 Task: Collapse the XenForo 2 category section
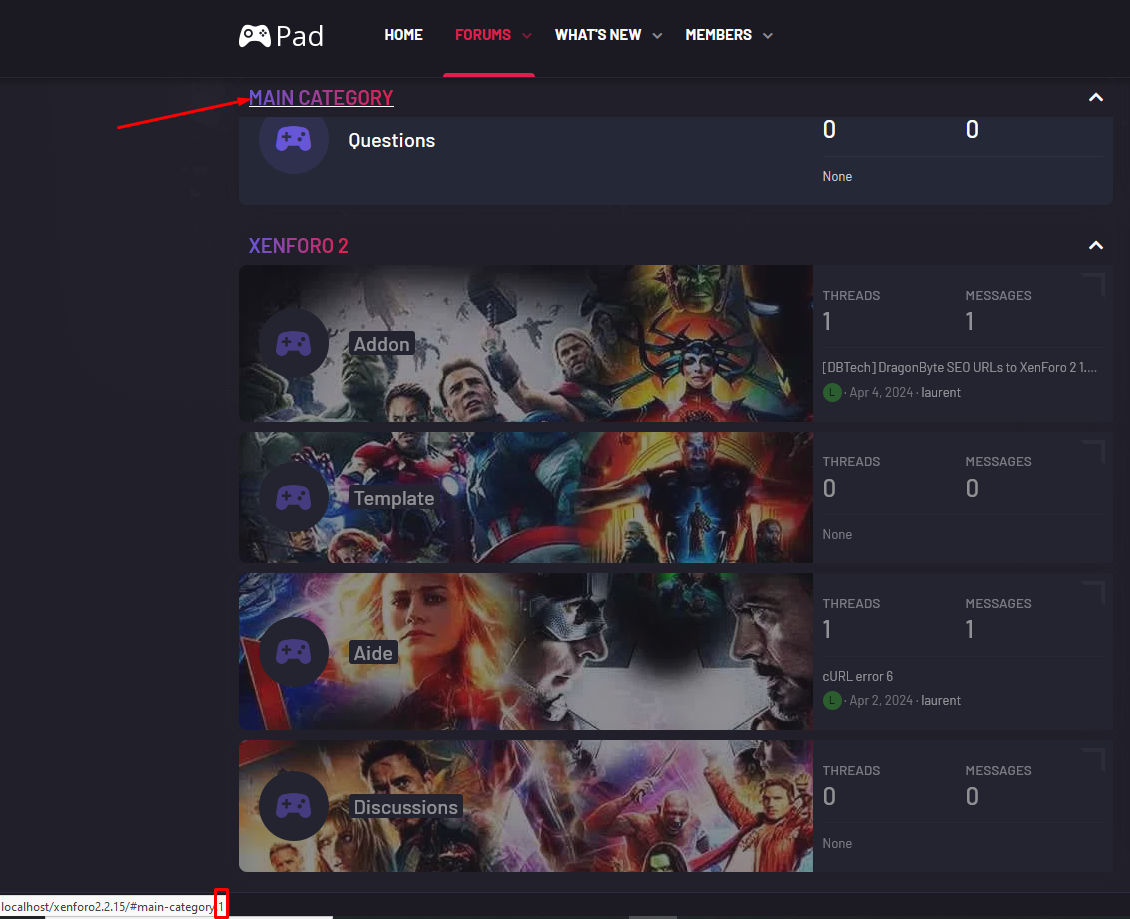click(1095, 246)
